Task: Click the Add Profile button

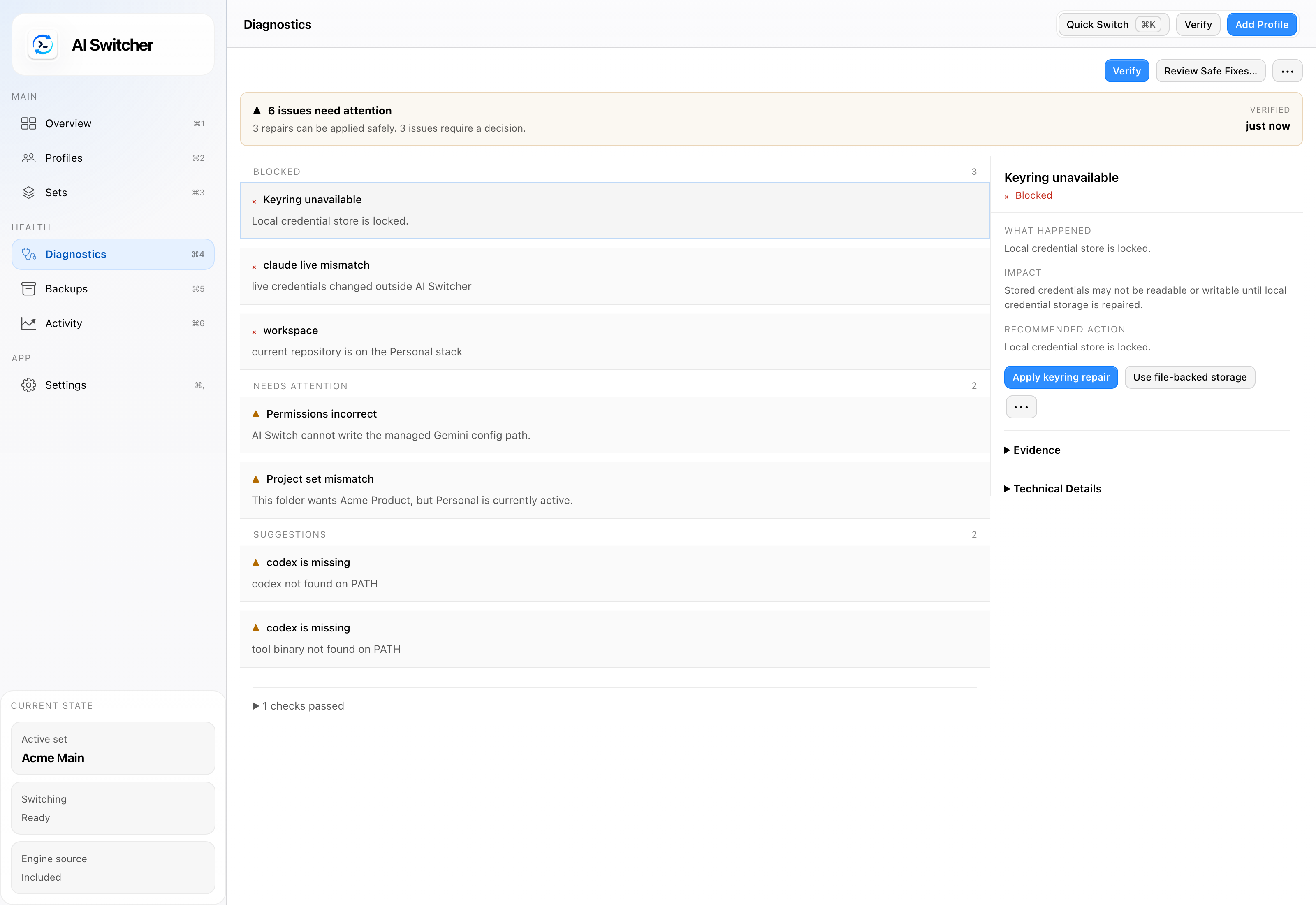Action: pos(1262,24)
